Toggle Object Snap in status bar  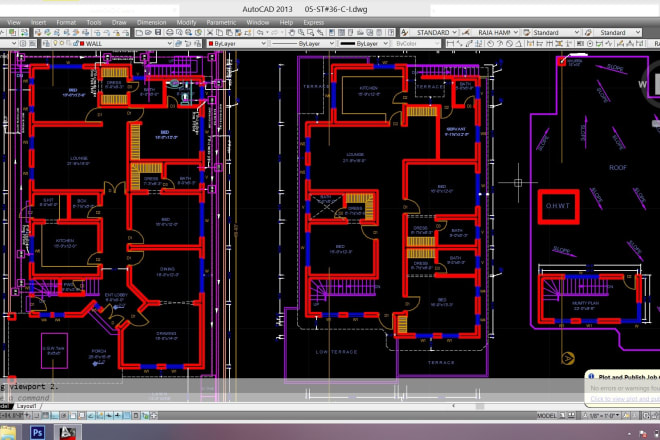click(x=73, y=416)
